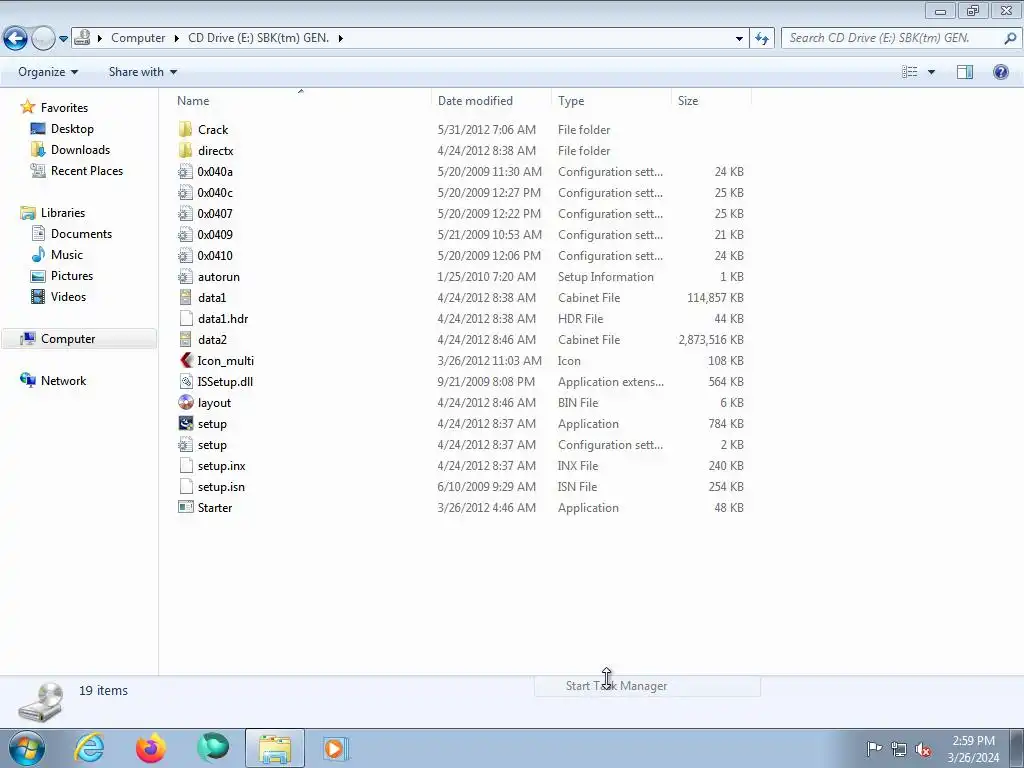Select the data1.hdr file icon
The width and height of the screenshot is (1024, 768).
point(185,319)
